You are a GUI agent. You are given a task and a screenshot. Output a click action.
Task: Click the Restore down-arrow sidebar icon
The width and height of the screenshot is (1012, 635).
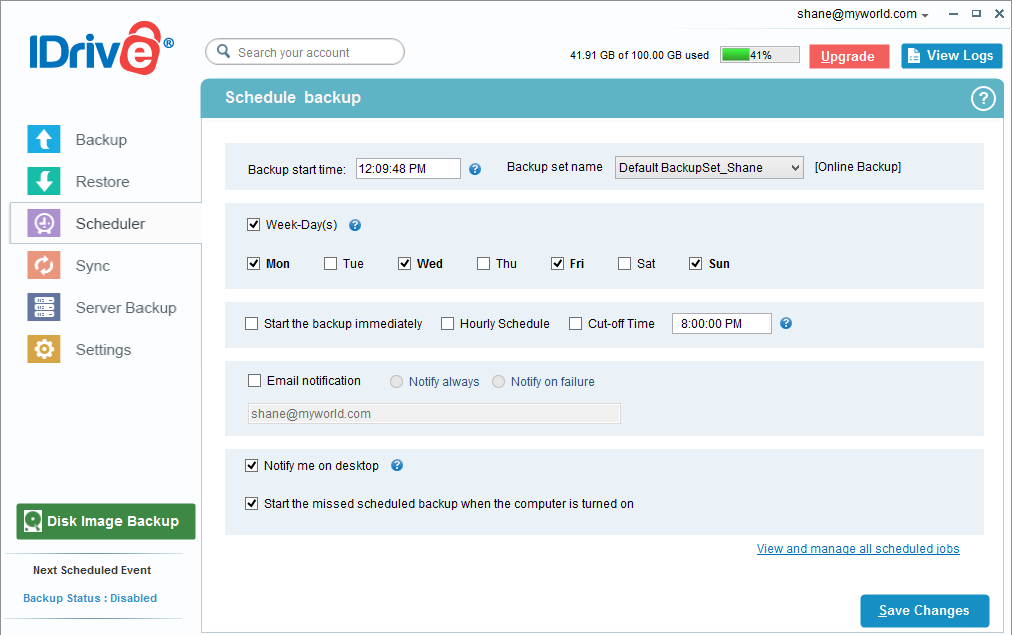pos(43,182)
